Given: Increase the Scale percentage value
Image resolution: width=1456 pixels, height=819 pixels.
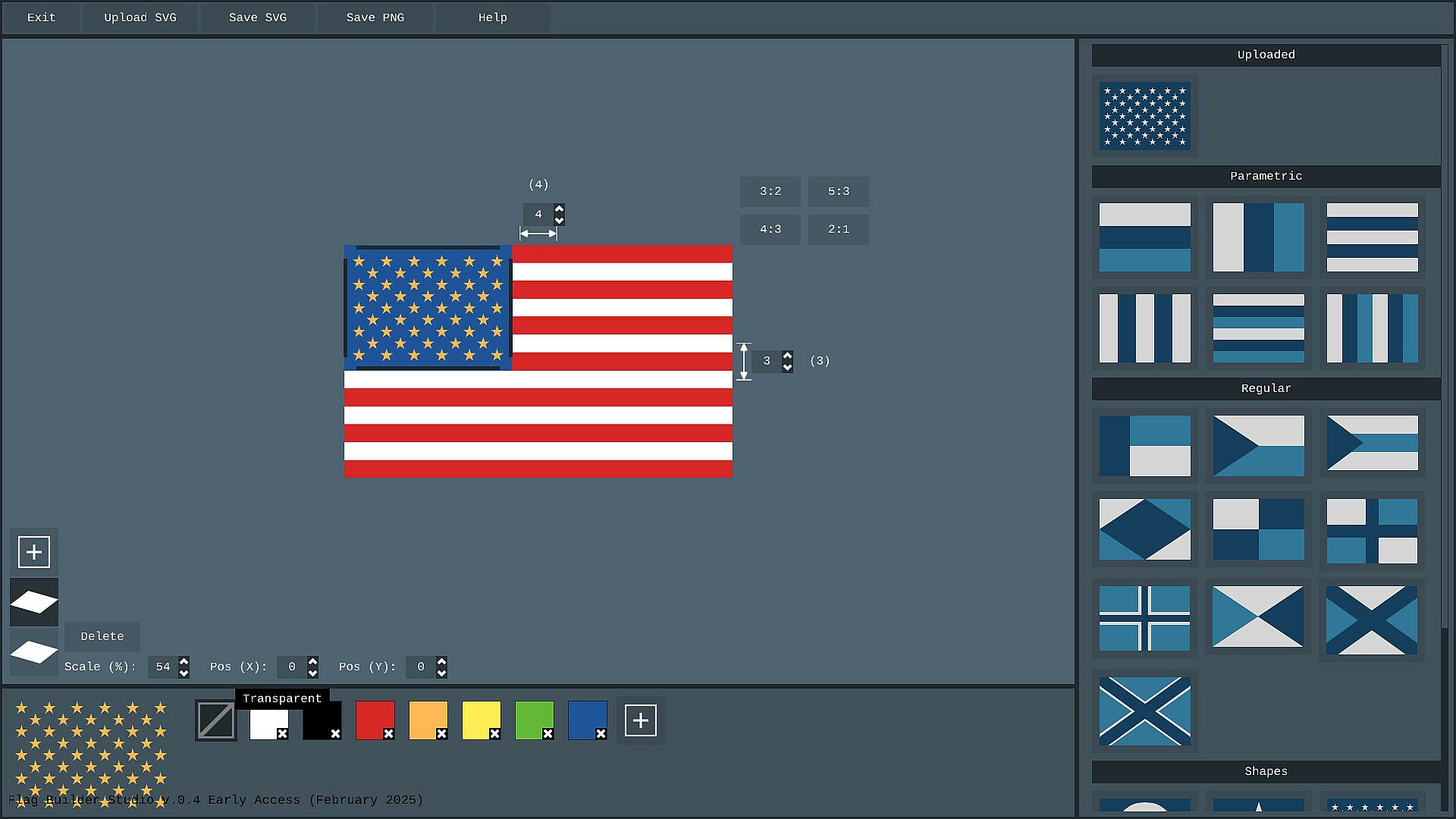Looking at the screenshot, I should [x=184, y=662].
